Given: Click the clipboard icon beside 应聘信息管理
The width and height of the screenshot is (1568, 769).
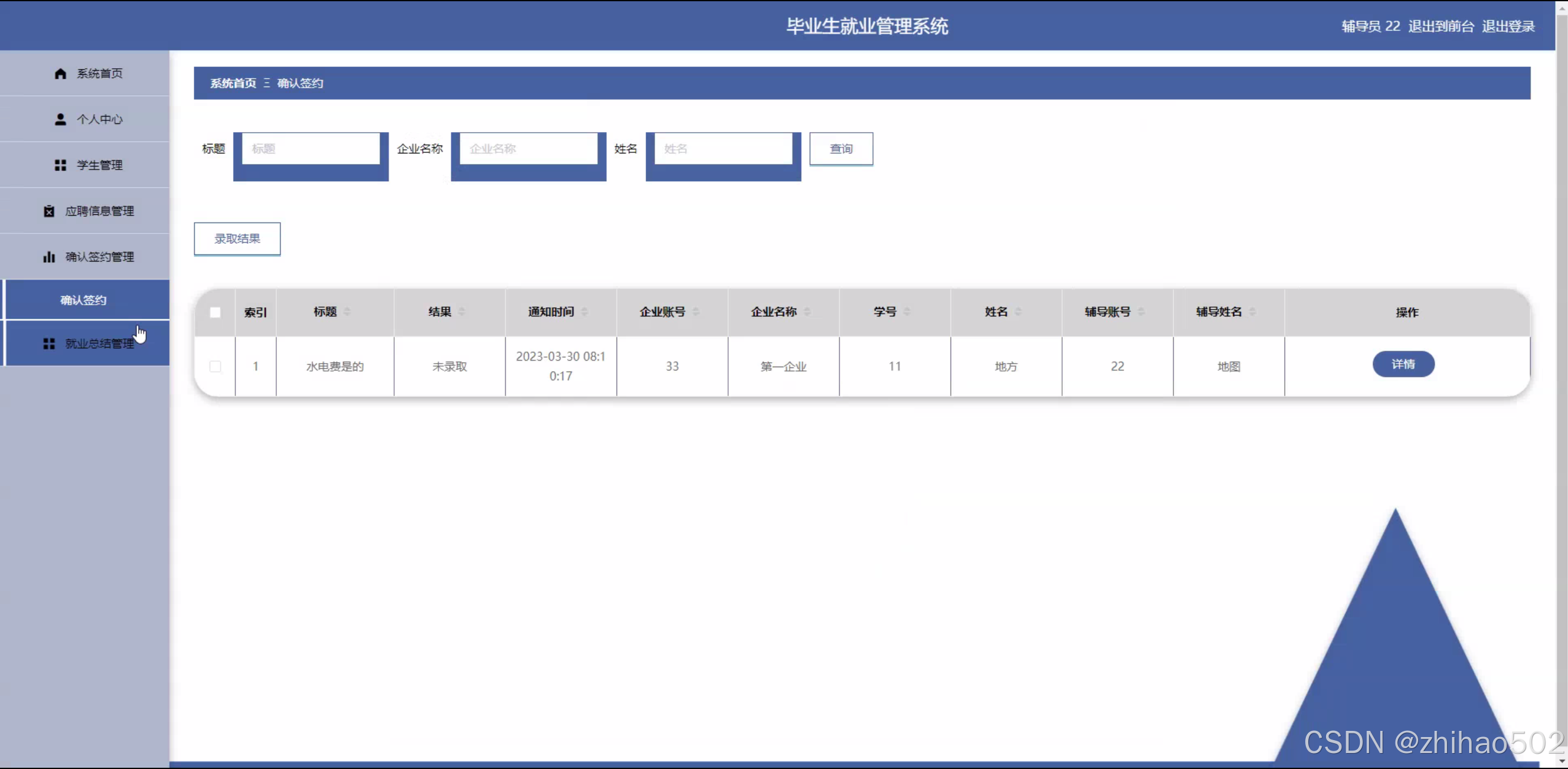Looking at the screenshot, I should tap(49, 211).
